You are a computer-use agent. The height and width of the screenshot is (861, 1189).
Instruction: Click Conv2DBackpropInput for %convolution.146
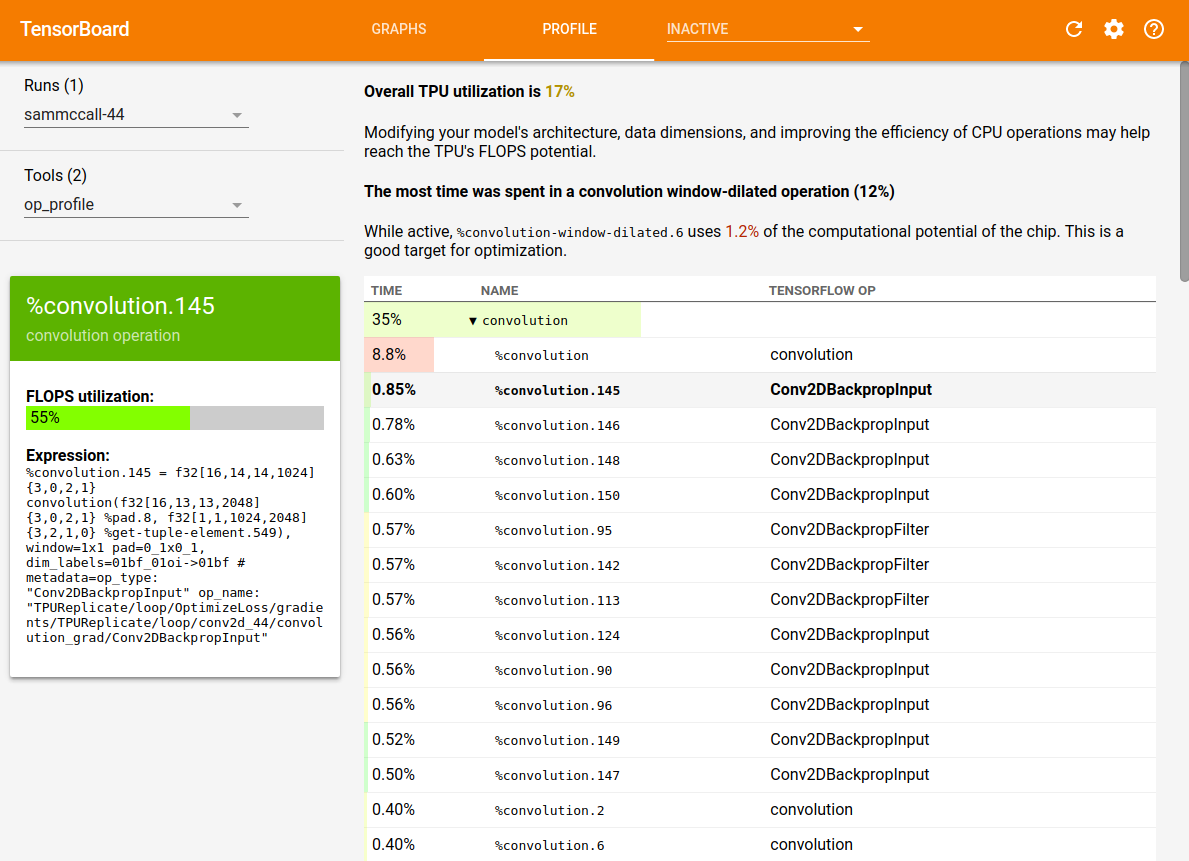849,425
